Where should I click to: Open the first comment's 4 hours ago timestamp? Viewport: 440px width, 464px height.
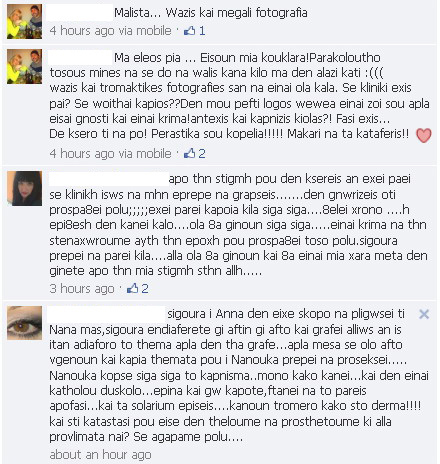tap(82, 31)
